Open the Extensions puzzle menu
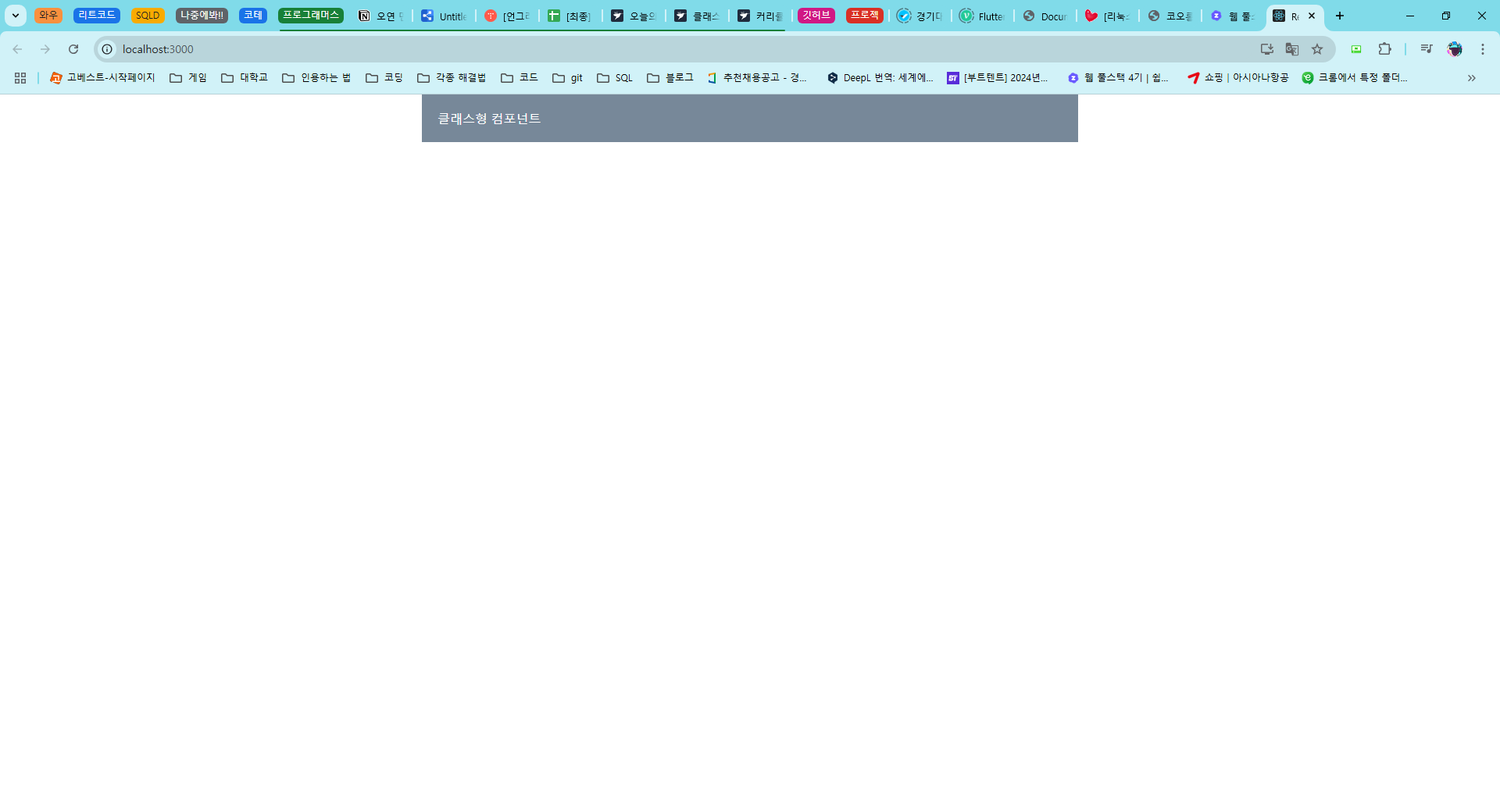 1384,49
